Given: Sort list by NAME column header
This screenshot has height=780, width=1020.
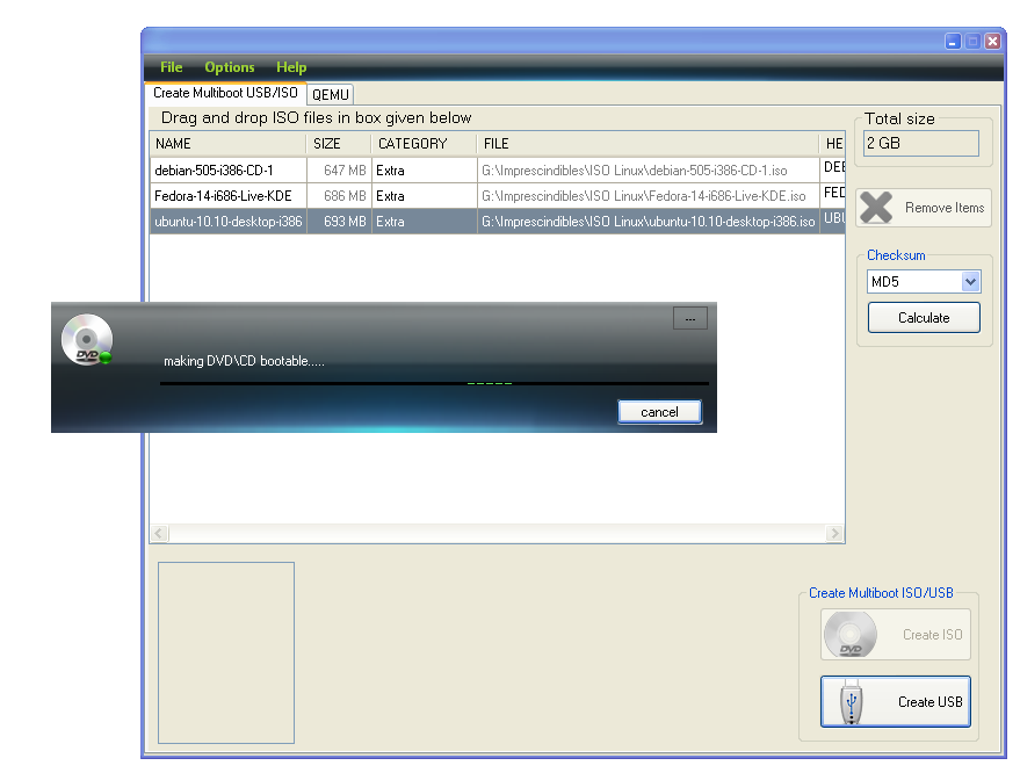Looking at the screenshot, I should [x=228, y=144].
